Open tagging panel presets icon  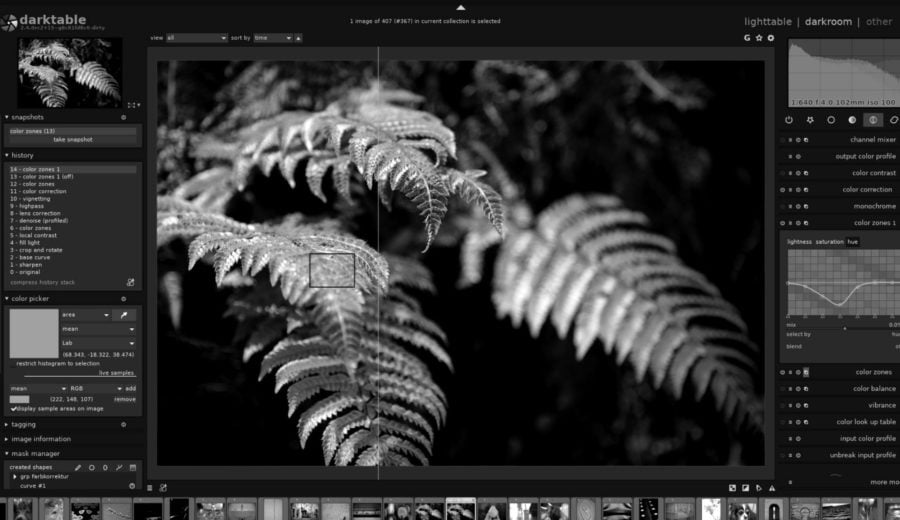click(123, 425)
